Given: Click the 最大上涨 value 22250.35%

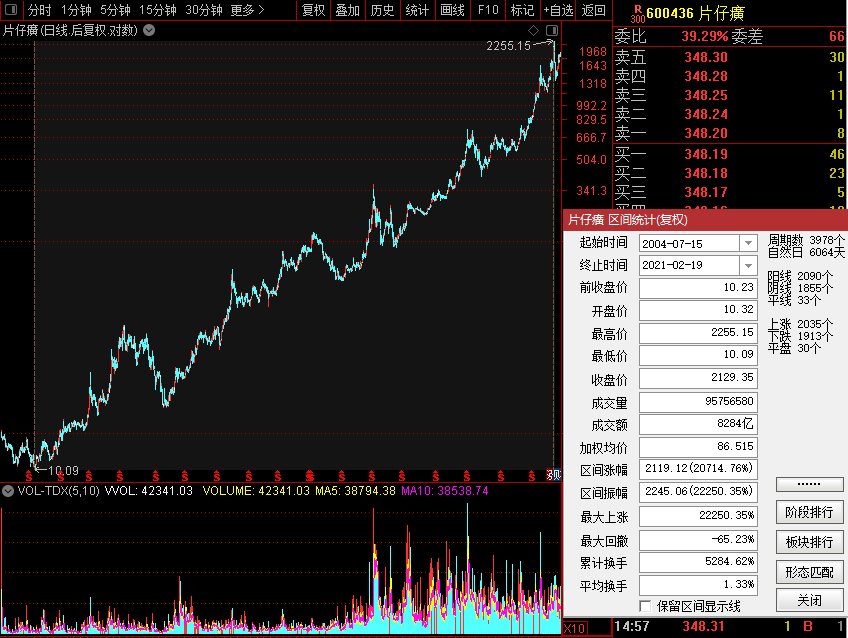Looking at the screenshot, I should [x=698, y=516].
